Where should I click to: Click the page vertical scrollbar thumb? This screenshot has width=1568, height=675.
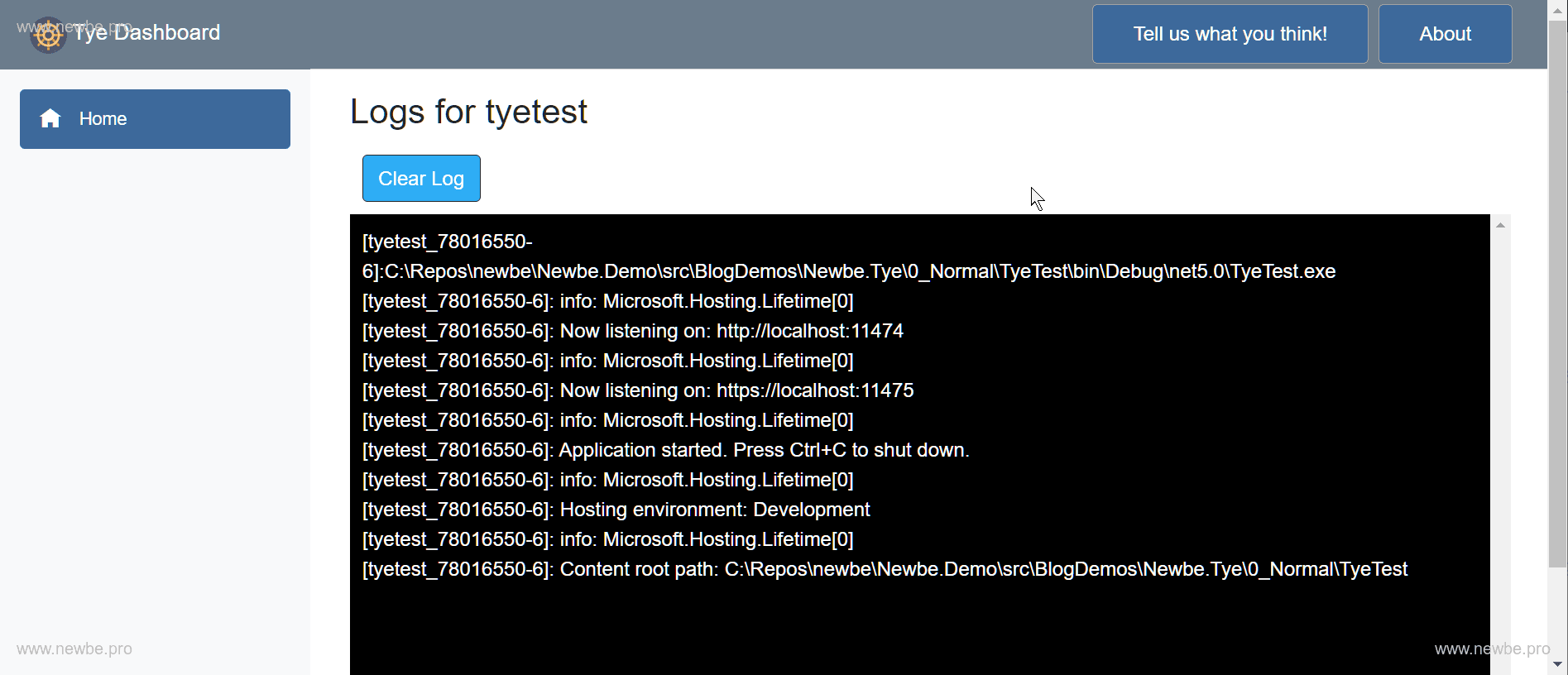pos(1557,290)
